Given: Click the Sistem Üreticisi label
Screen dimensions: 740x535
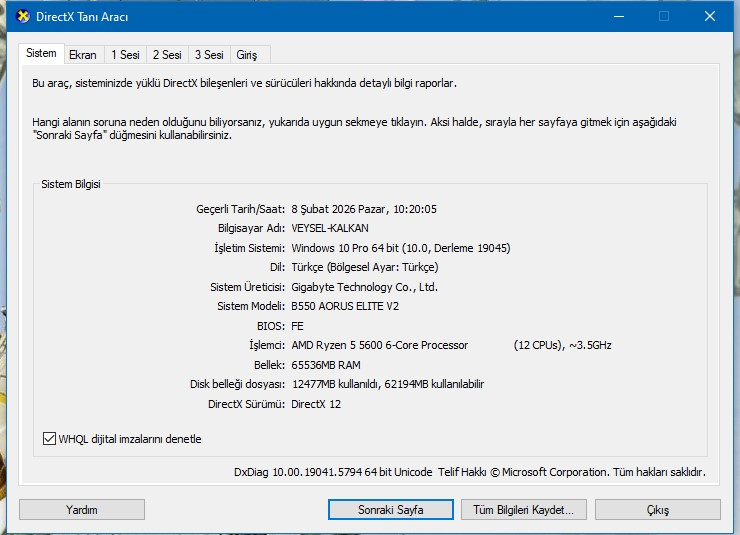Looking at the screenshot, I should 247,287.
